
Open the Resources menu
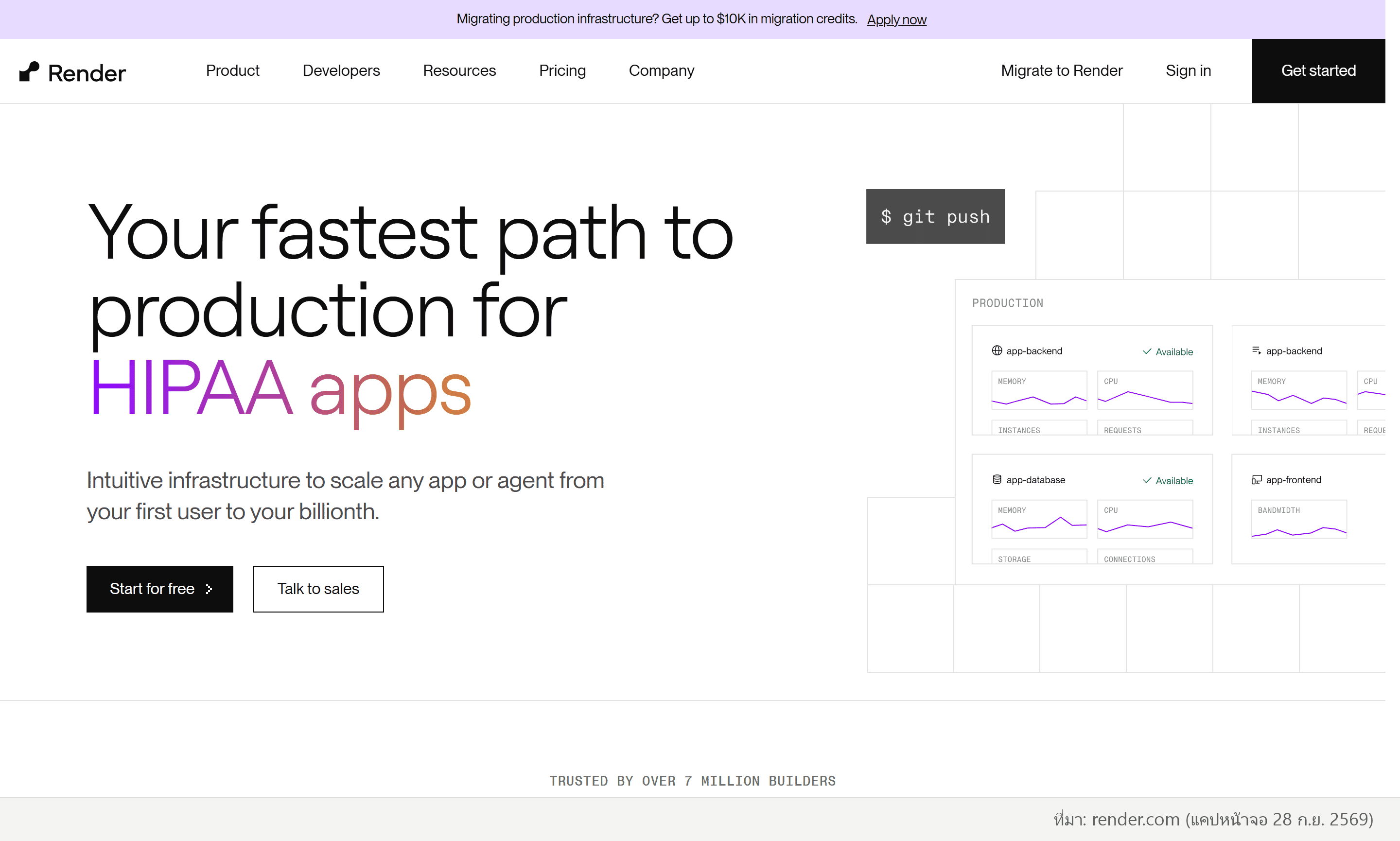(x=459, y=70)
